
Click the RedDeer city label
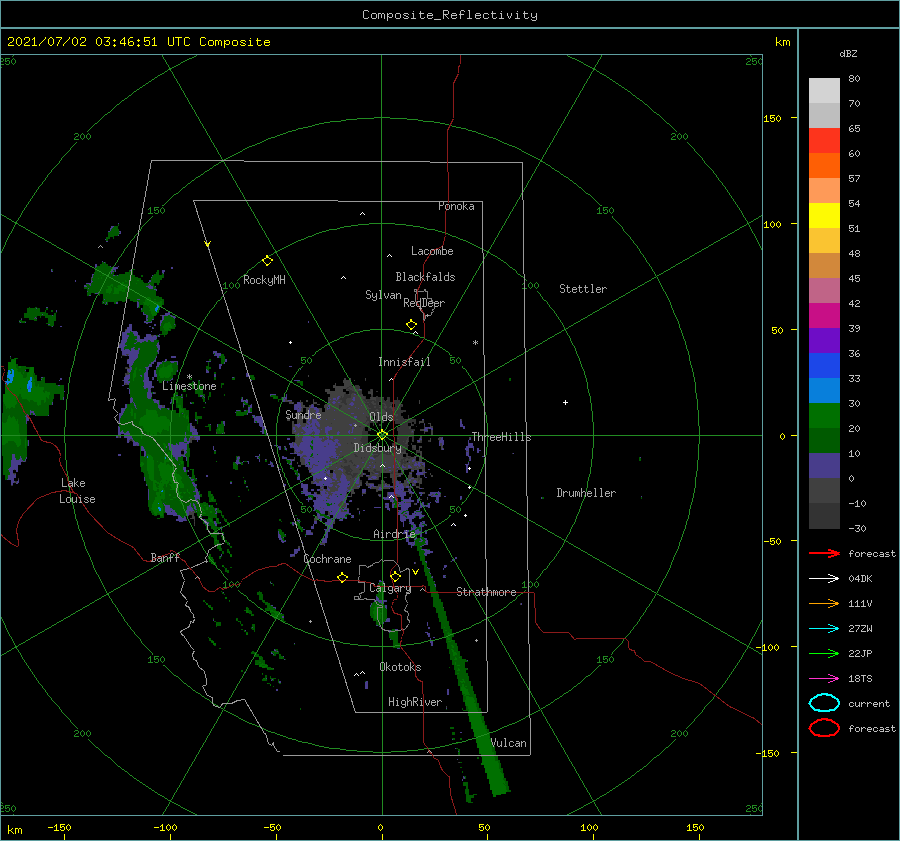(424, 303)
